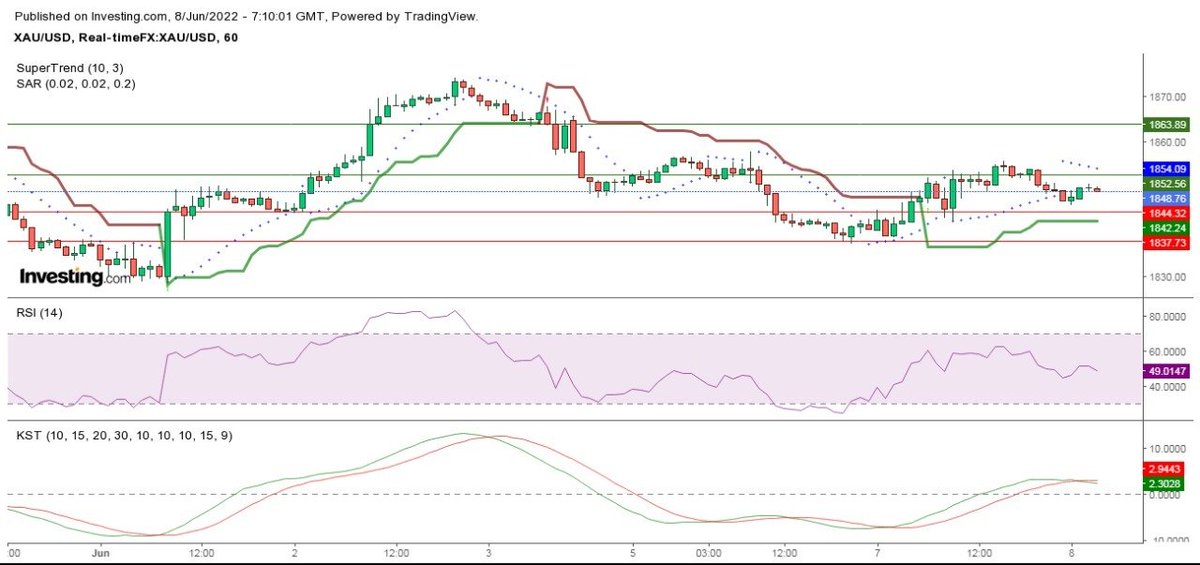1200x565 pixels.
Task: Select the KST indicator parameters label
Action: 125,437
